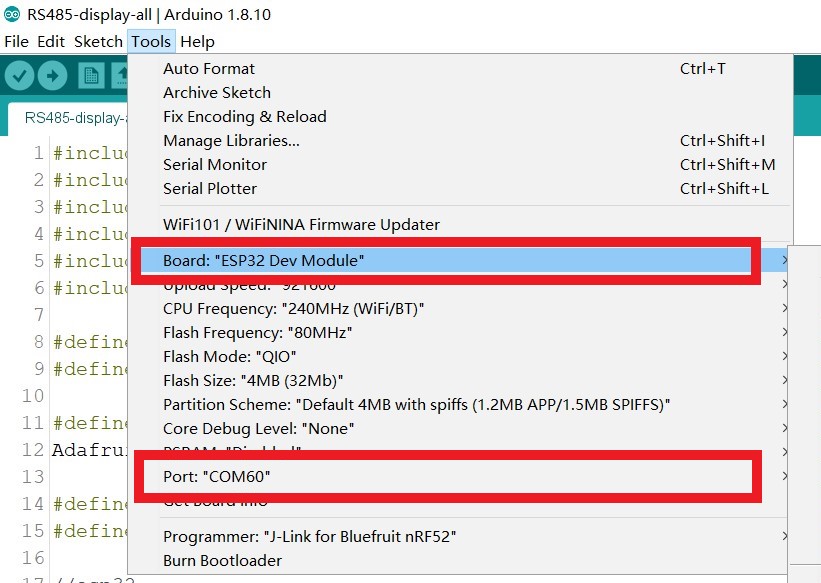This screenshot has width=821, height=583.
Task: Open the Programmer J-Link submenu
Action: [x=458, y=536]
